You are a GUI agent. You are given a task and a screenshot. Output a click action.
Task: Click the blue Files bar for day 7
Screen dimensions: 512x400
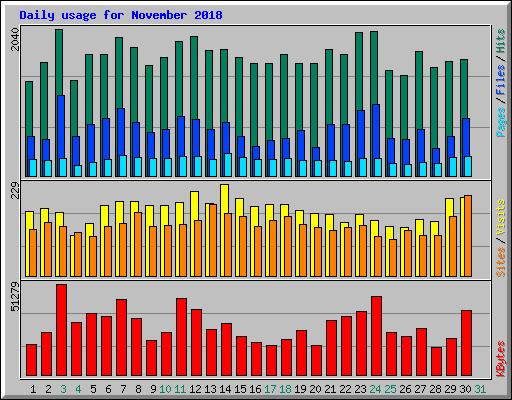[121, 132]
